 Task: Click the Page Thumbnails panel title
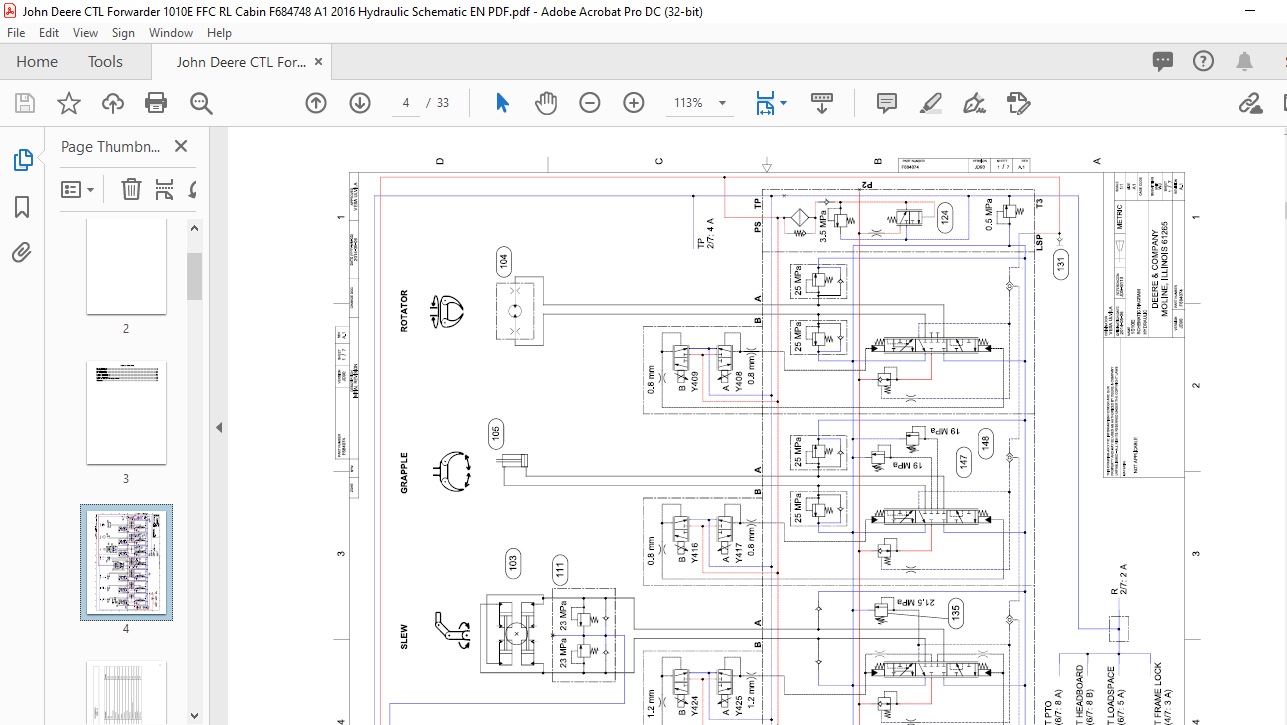click(111, 146)
